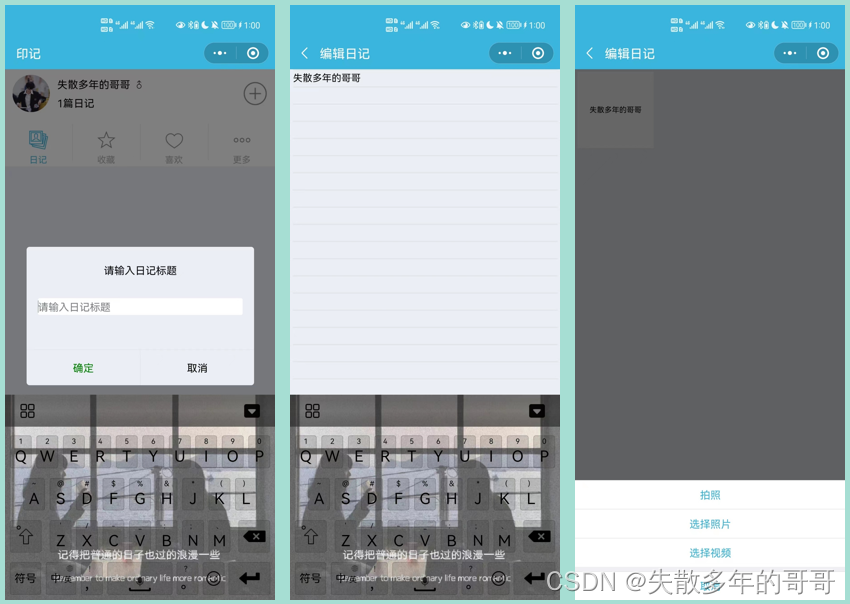The image size is (850, 604).
Task: Tap the circle close icon on middle screen
Action: coord(538,53)
